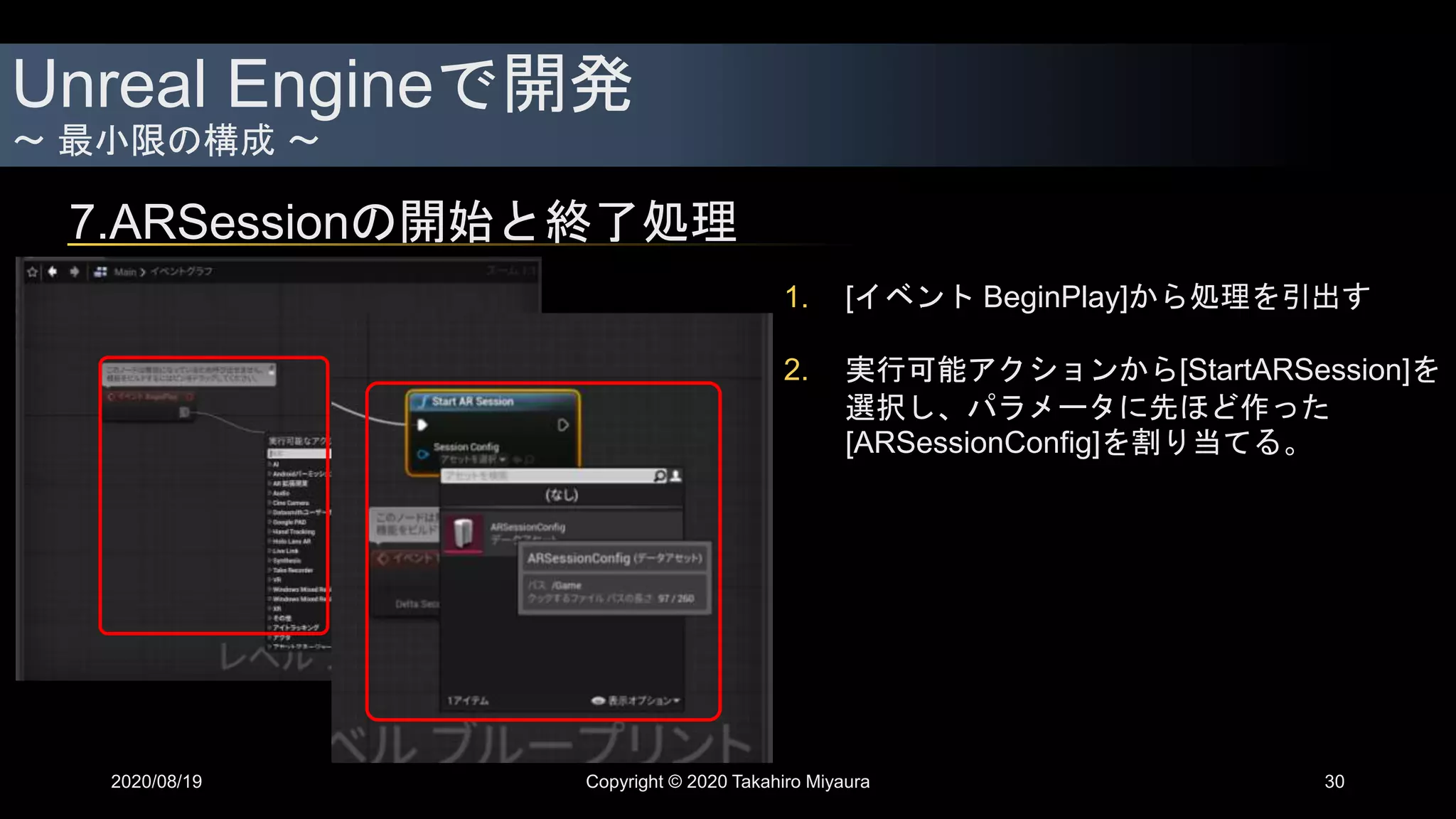The height and width of the screenshot is (819, 1456).
Task: Select the ARSessionConfig asset name
Action: 528,527
